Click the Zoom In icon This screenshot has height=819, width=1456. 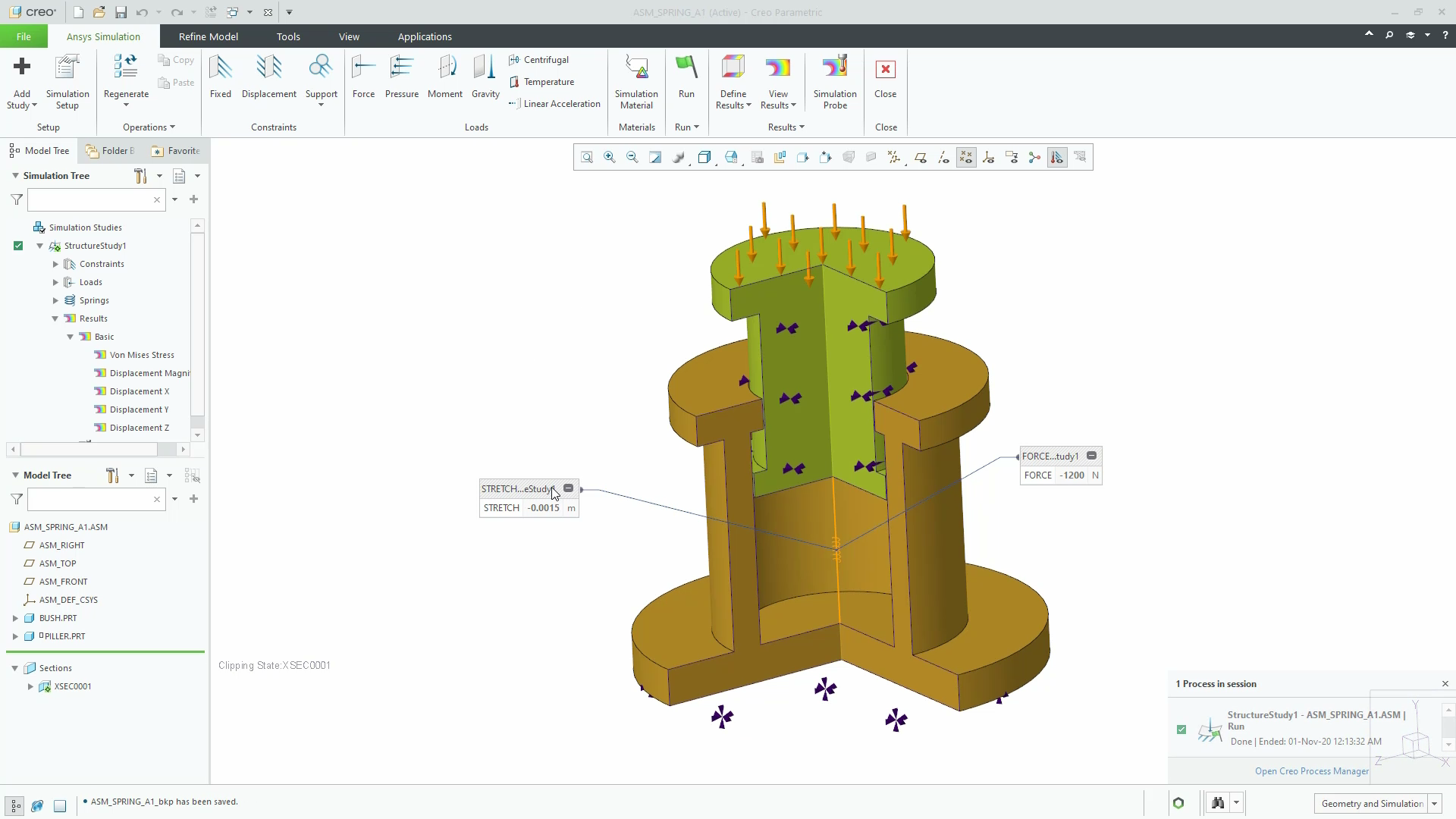pos(610,158)
